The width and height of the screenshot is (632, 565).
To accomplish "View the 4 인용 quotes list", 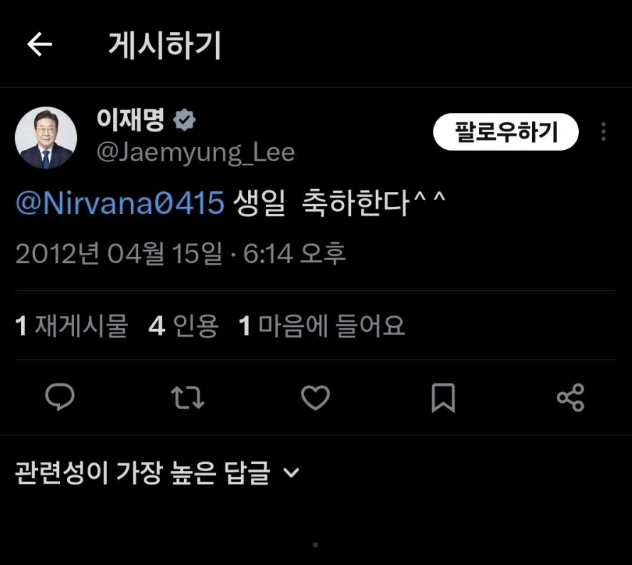I will 183,326.
